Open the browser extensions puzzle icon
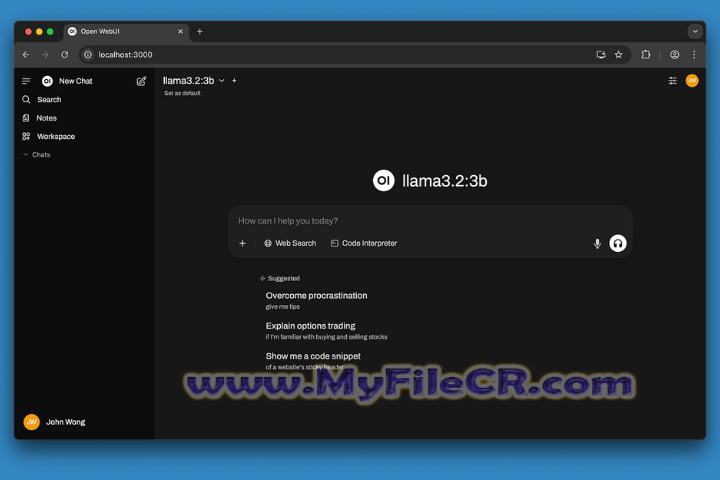This screenshot has width=720, height=480. (x=646, y=55)
